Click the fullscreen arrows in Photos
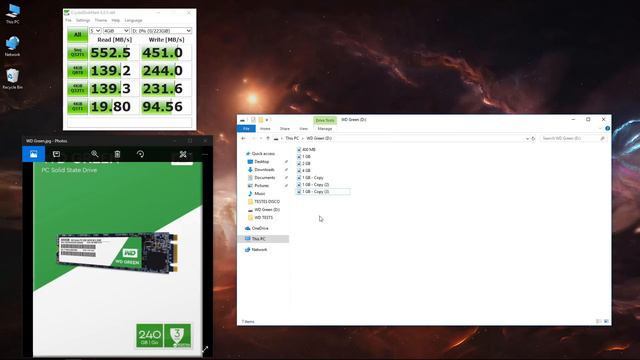 click(x=205, y=349)
